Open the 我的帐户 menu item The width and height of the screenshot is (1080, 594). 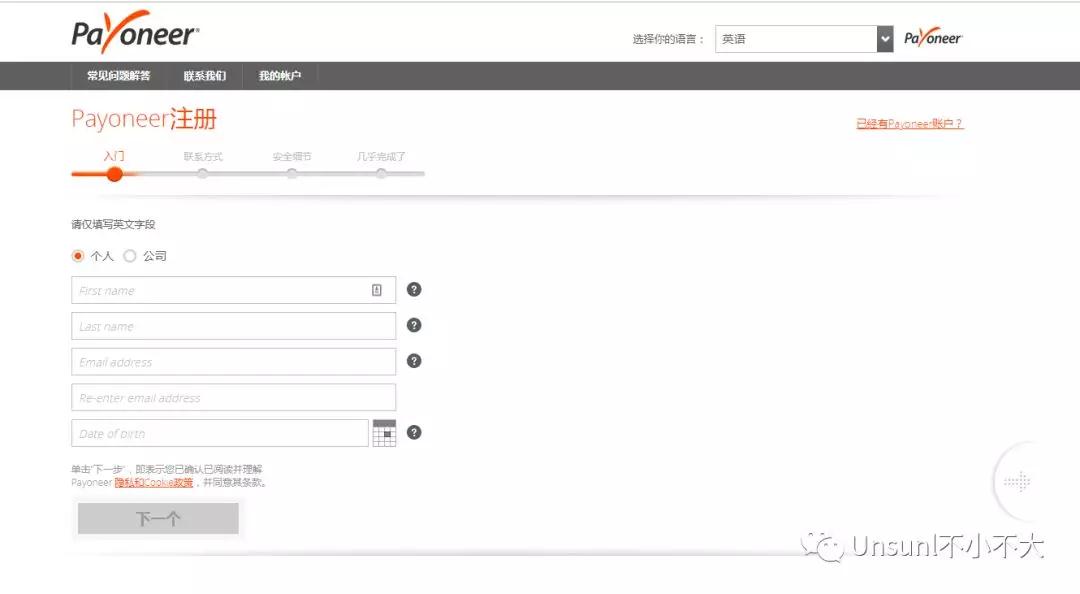(280, 75)
